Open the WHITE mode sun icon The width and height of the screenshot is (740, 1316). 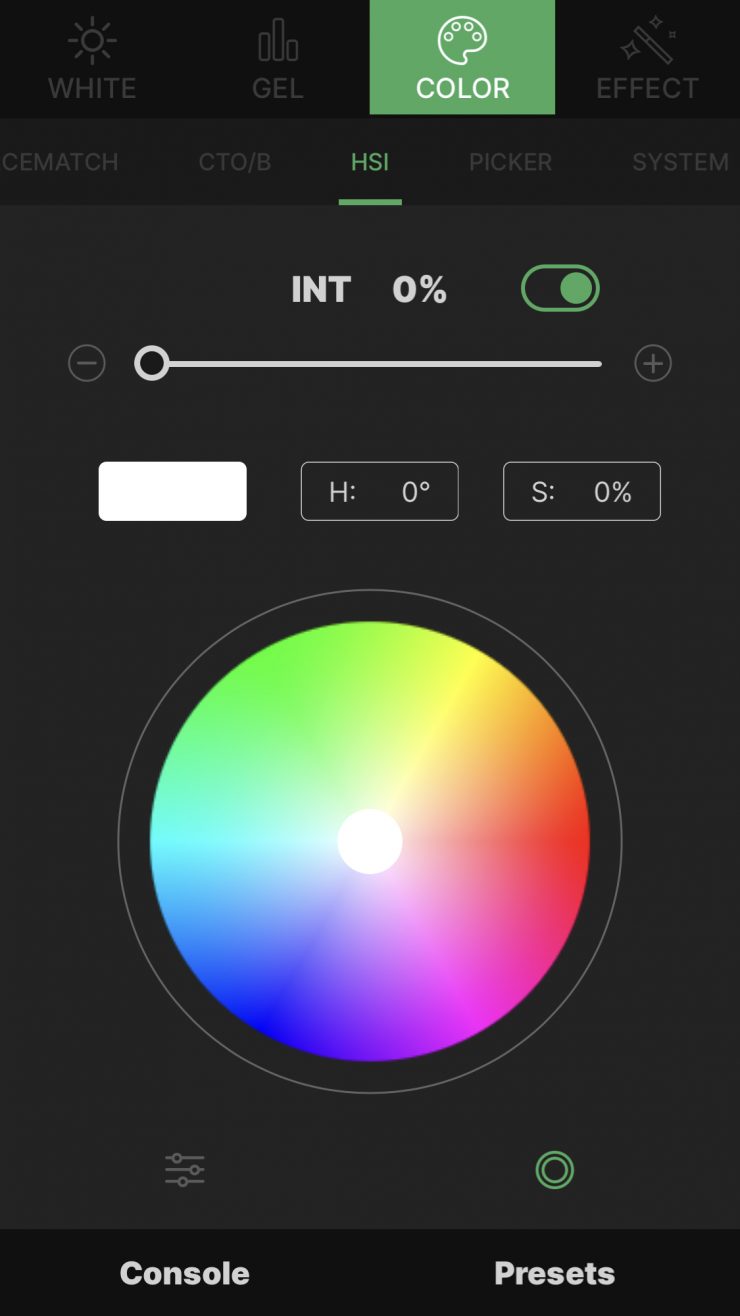(x=92, y=42)
